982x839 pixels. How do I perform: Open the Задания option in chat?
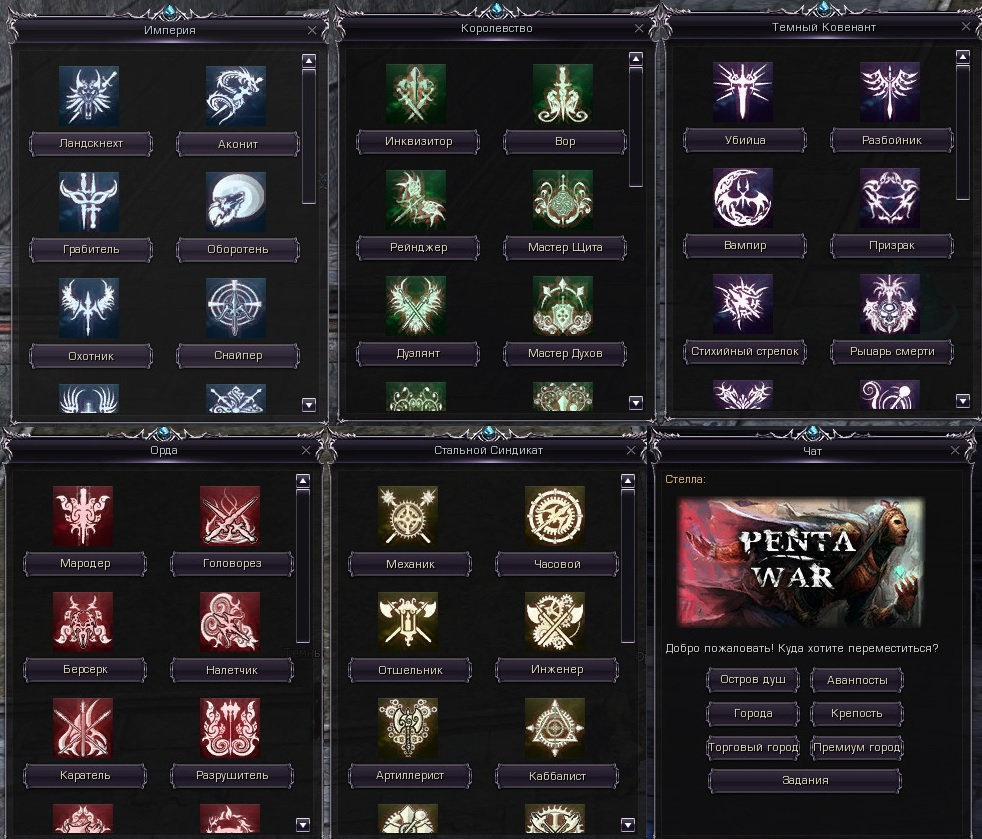(x=805, y=781)
